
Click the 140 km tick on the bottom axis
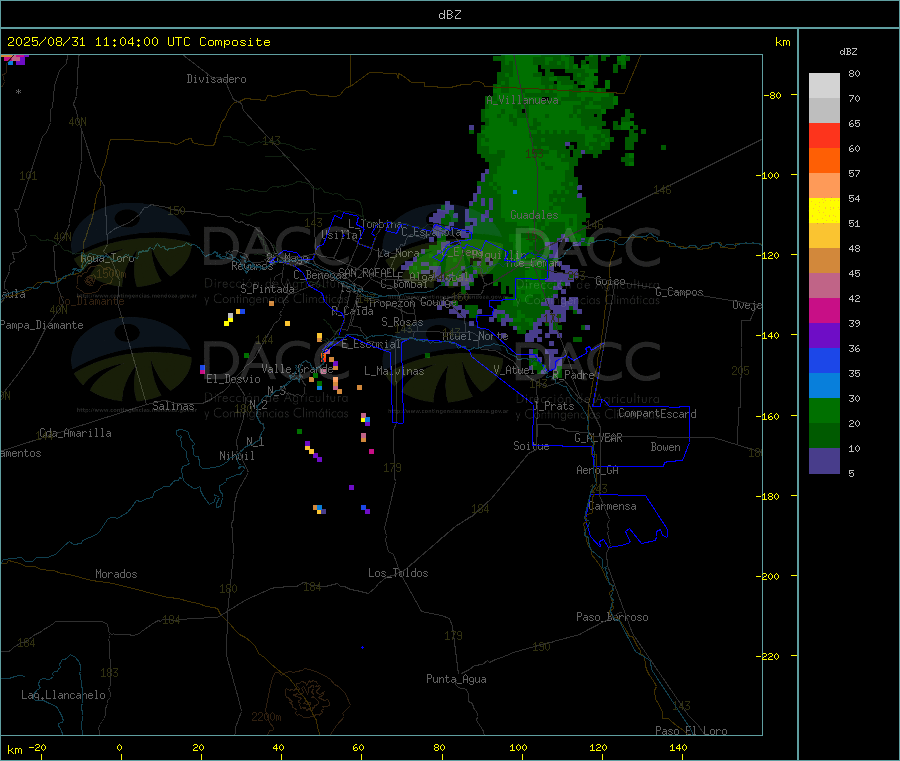click(x=678, y=748)
